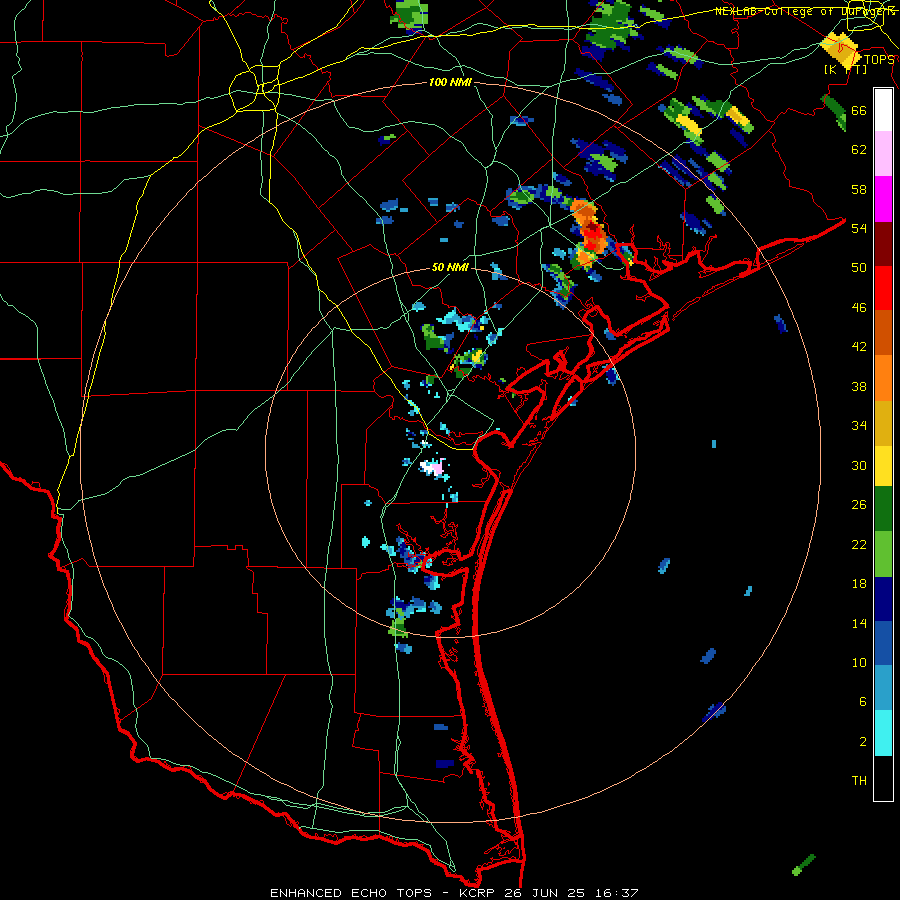Click the lone green echo at bottom right

804,864
